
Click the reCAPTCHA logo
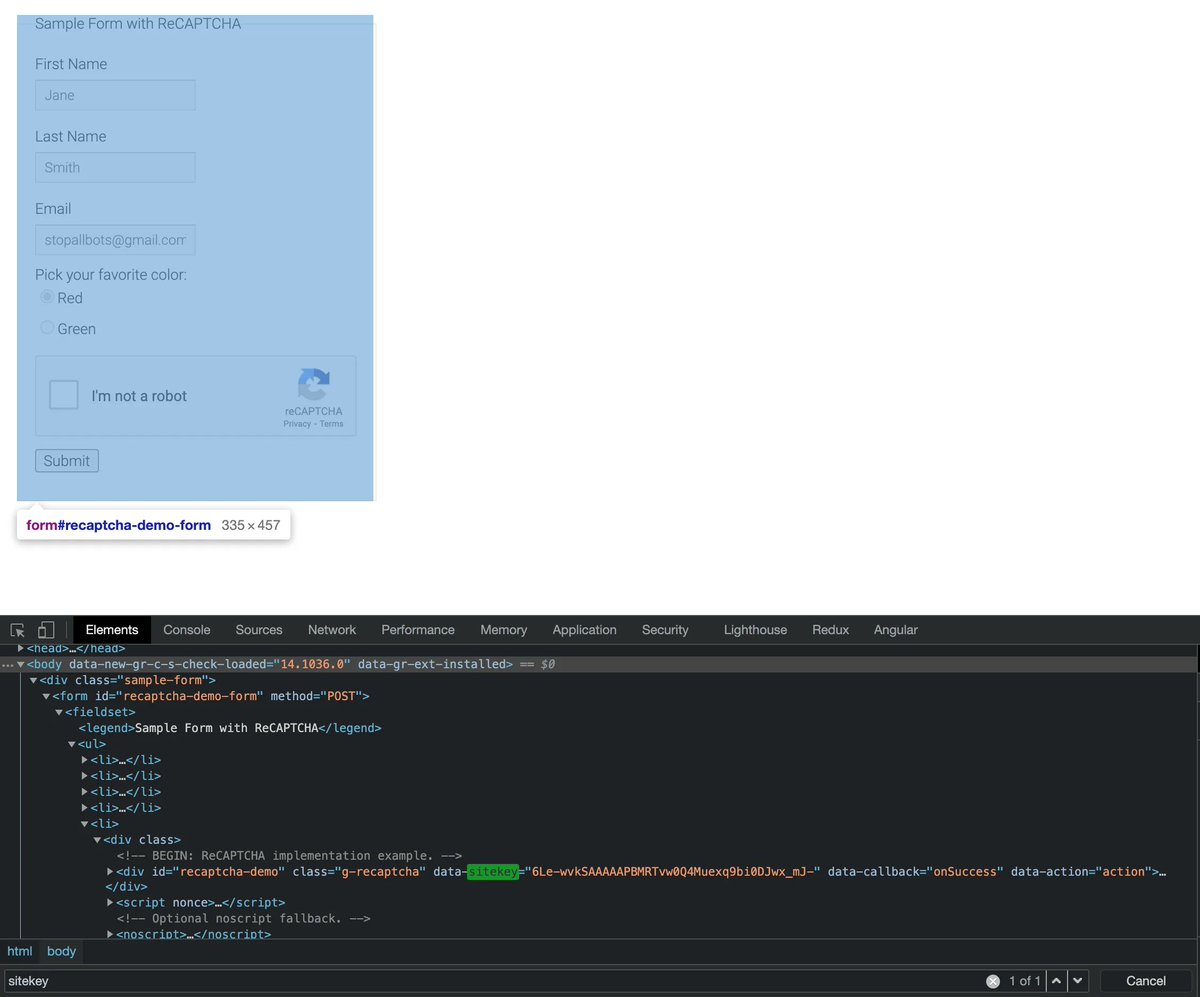tap(313, 385)
